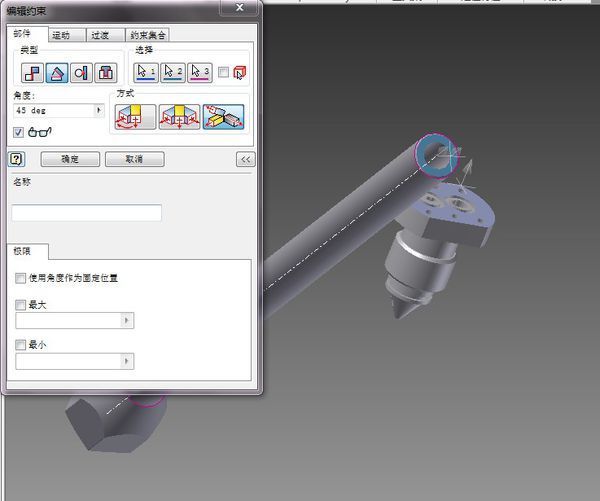
Task: Switch to the 部件 tab
Action: coord(28,34)
